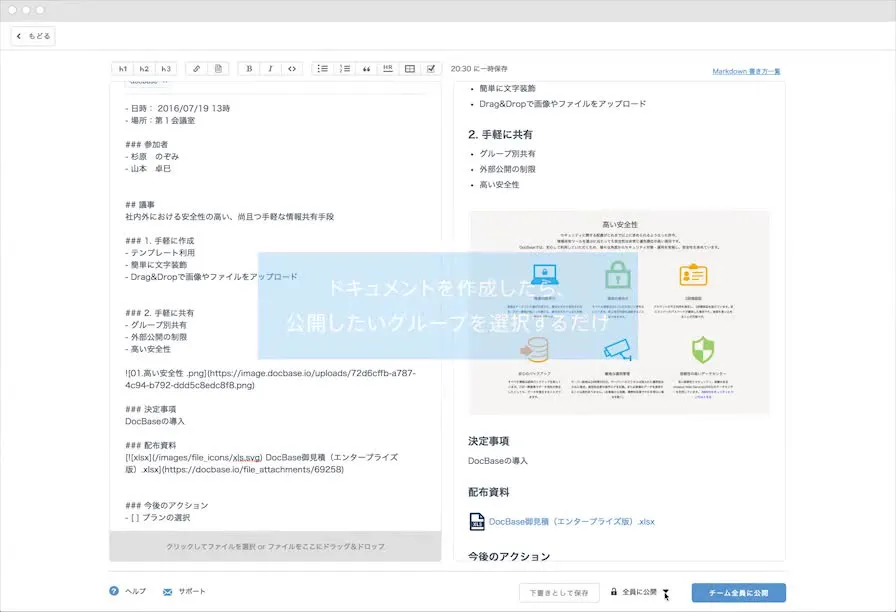Screen dimensions: 896x612
Task: Go back with the もどる button
Action: click(x=33, y=36)
